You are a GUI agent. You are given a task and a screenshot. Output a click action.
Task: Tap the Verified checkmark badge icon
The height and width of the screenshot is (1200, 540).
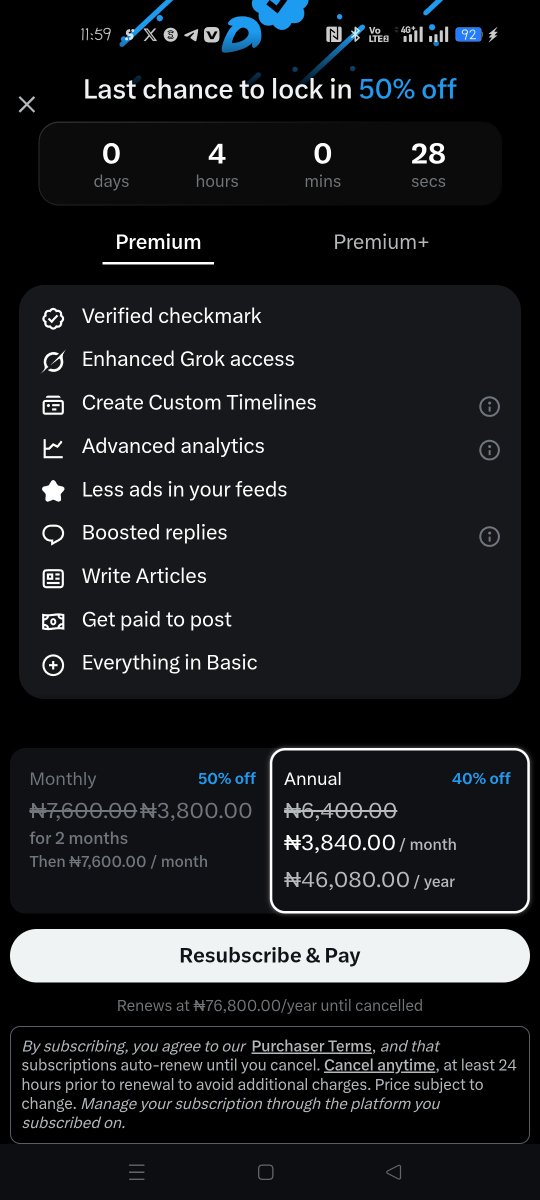click(53, 319)
